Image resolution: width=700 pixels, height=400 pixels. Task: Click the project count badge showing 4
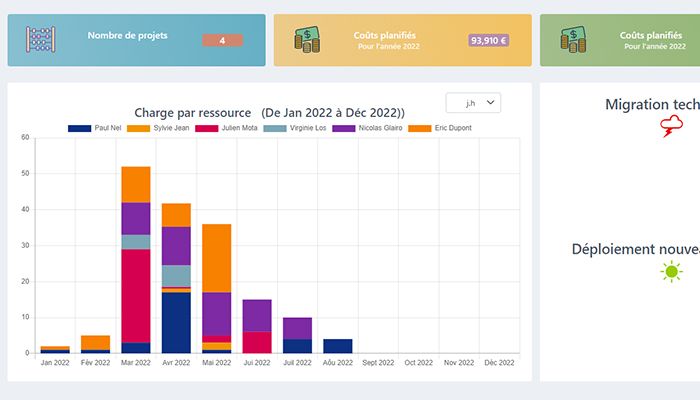point(222,41)
